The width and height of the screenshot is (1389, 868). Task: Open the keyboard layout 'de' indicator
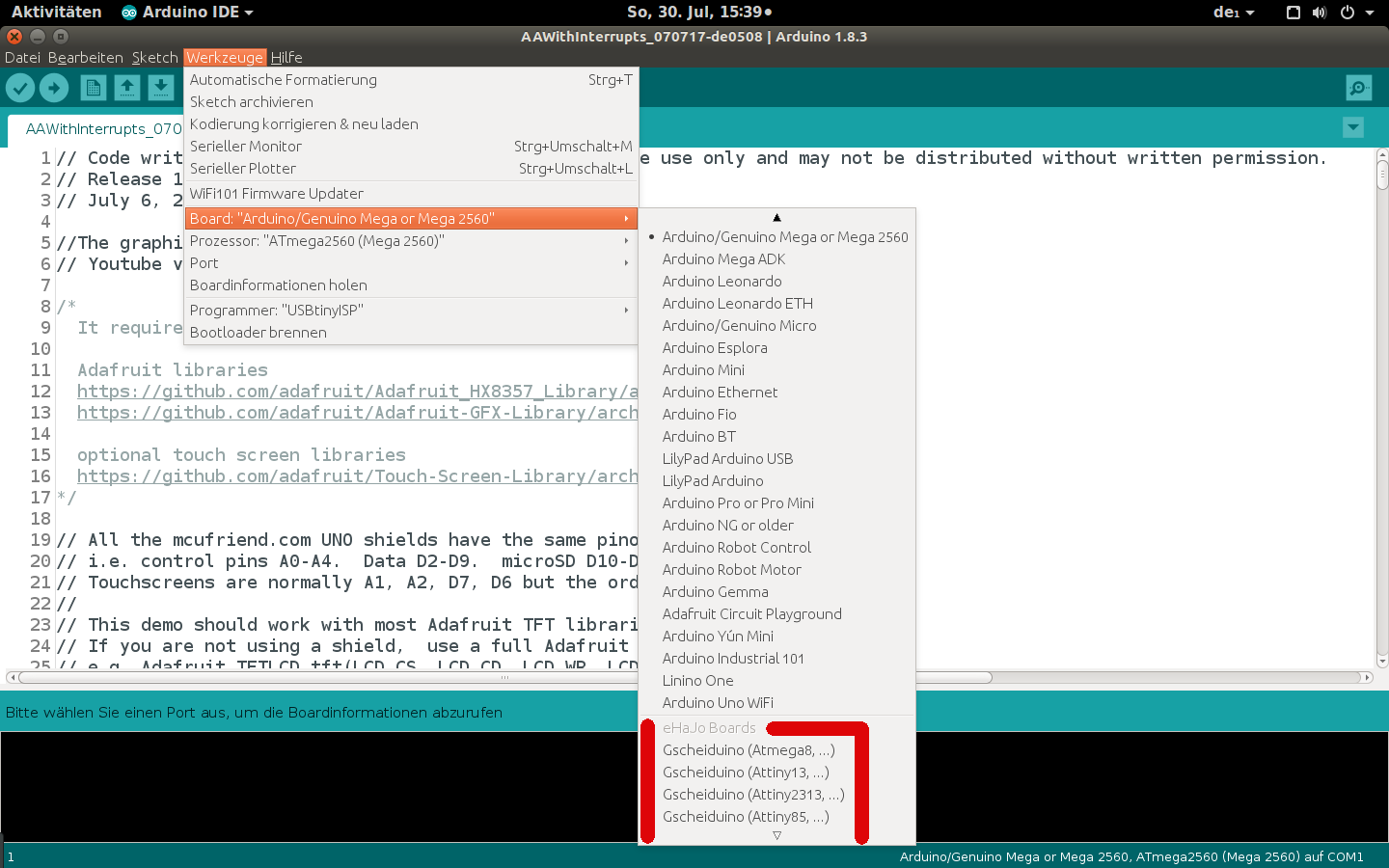(x=1234, y=13)
